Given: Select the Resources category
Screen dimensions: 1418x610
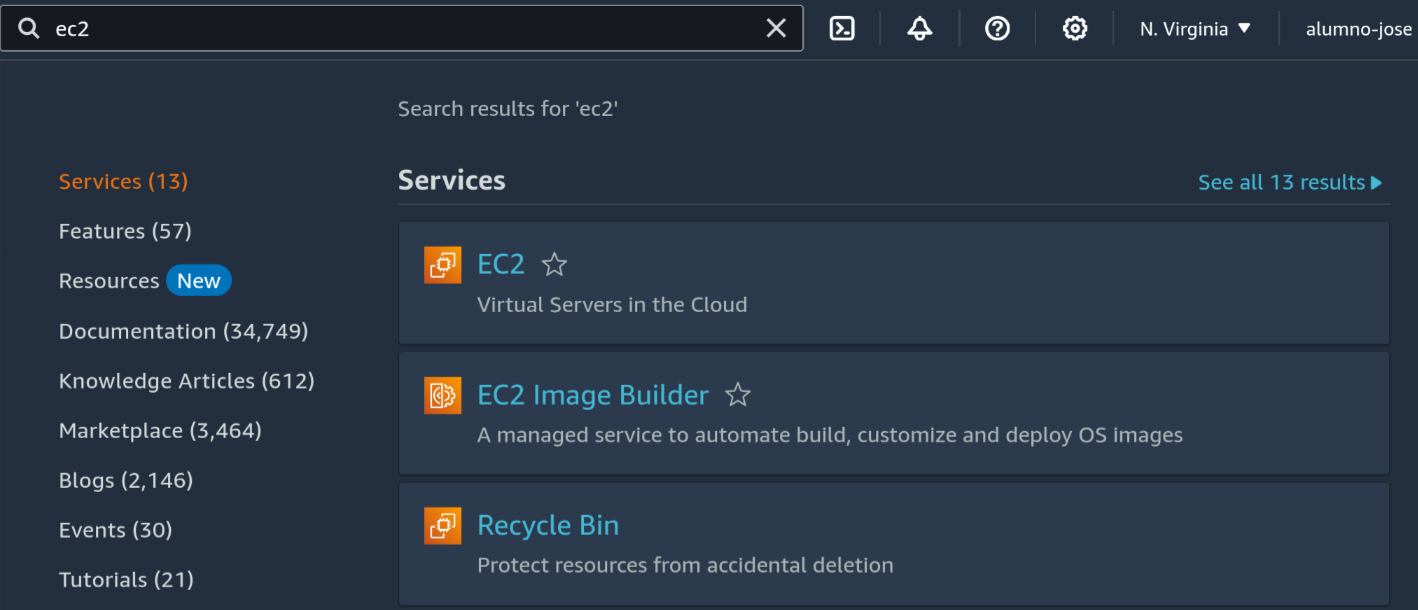Looking at the screenshot, I should coord(109,281).
